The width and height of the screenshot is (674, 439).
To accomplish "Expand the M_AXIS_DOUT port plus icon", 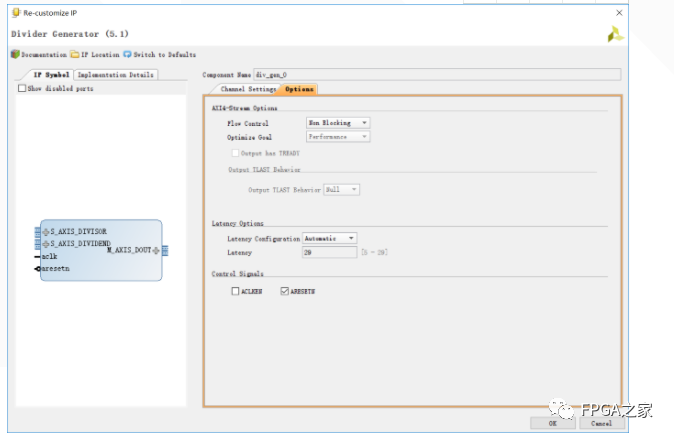I will (155, 250).
